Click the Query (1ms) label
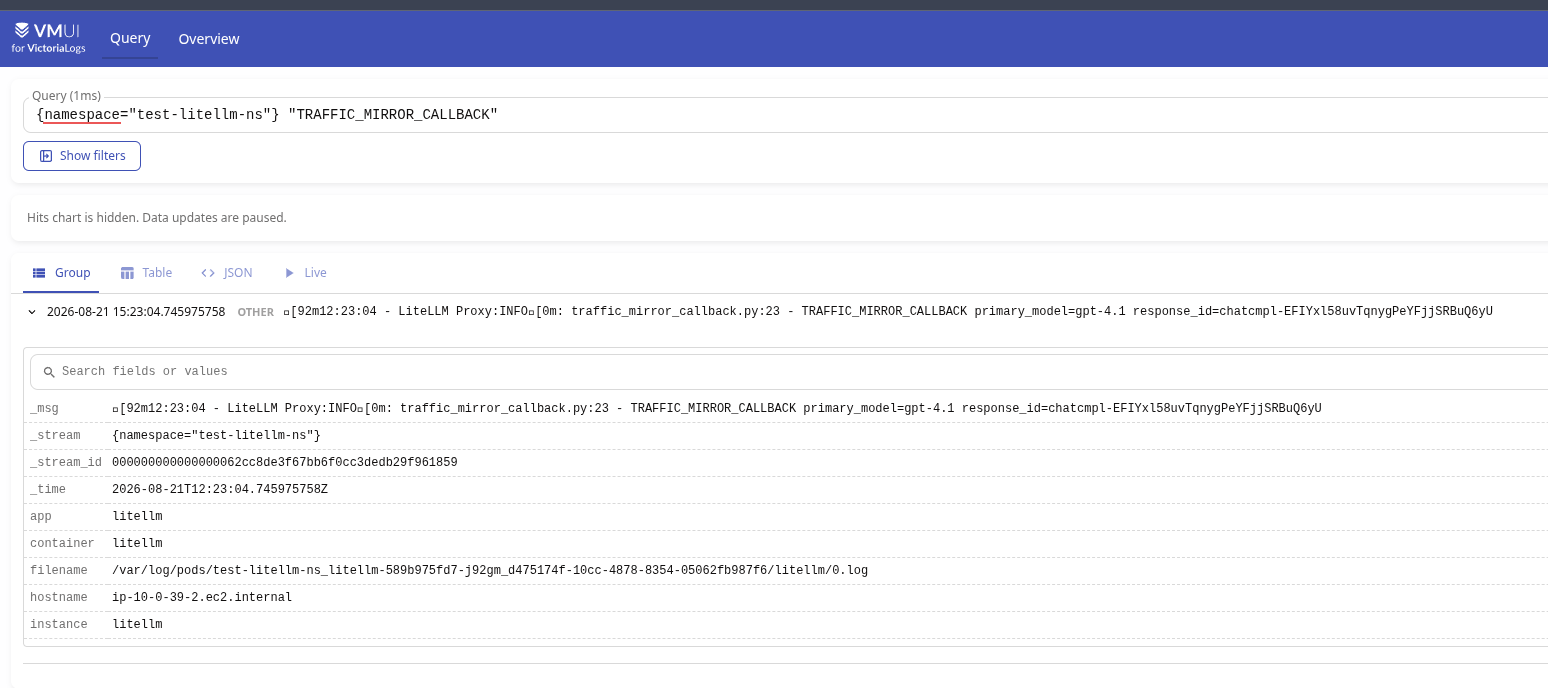The width and height of the screenshot is (1548, 688). pyautogui.click(x=67, y=95)
